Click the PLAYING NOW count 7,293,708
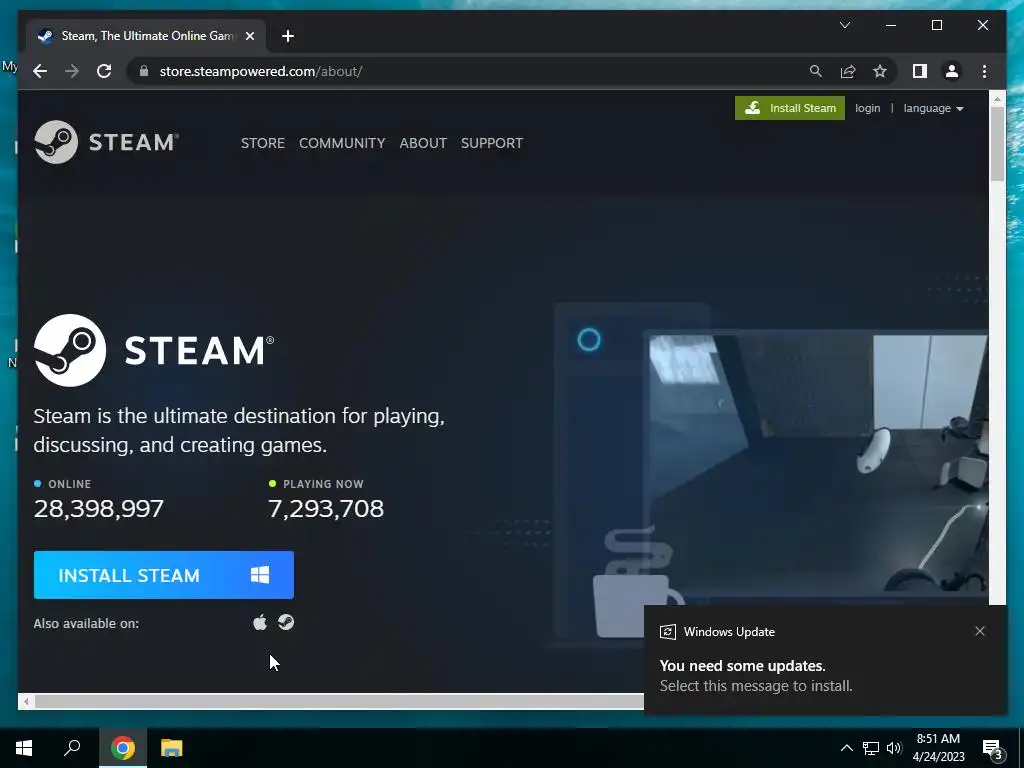The image size is (1024, 768). coord(326,509)
